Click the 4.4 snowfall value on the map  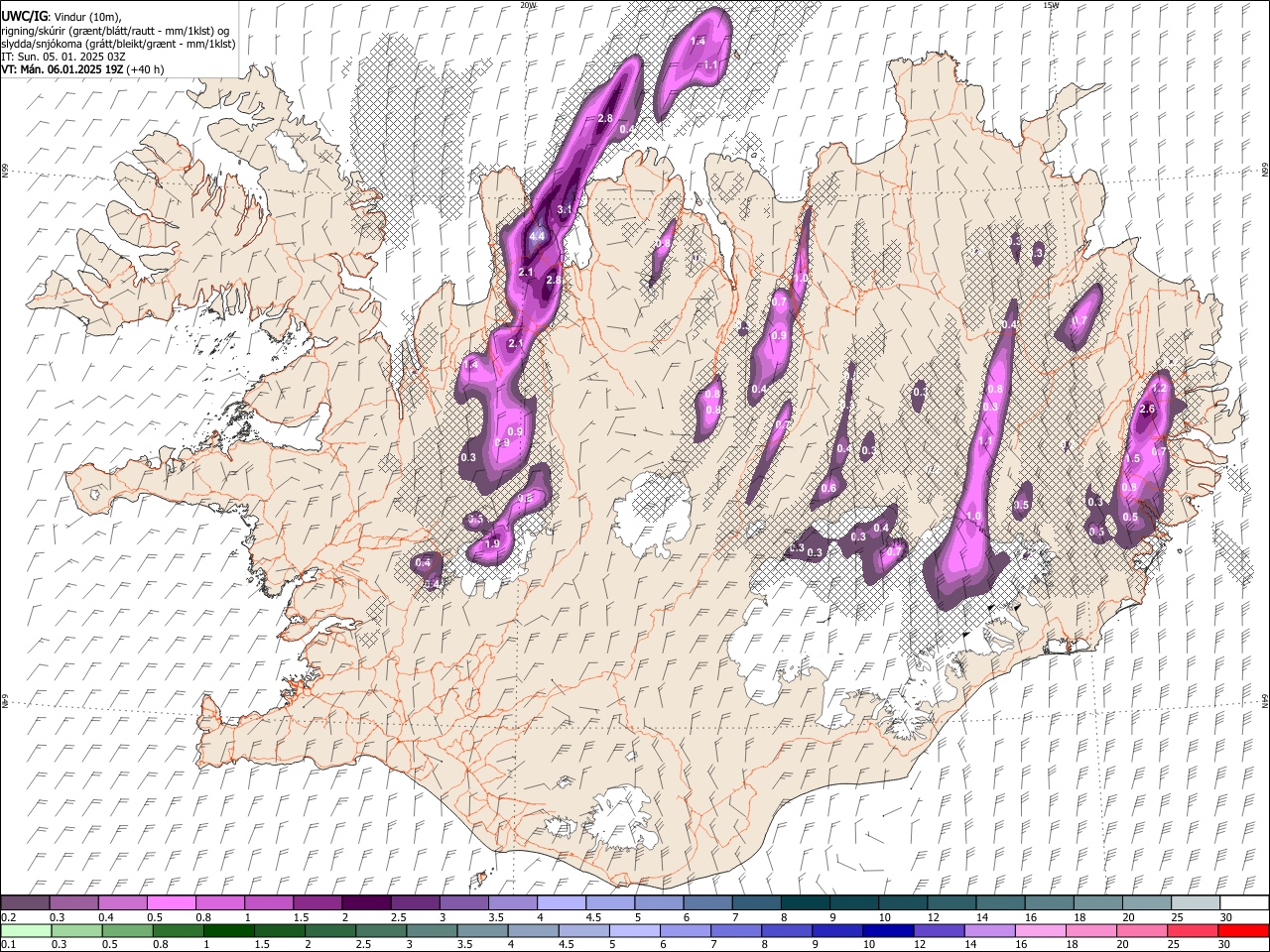click(x=538, y=236)
